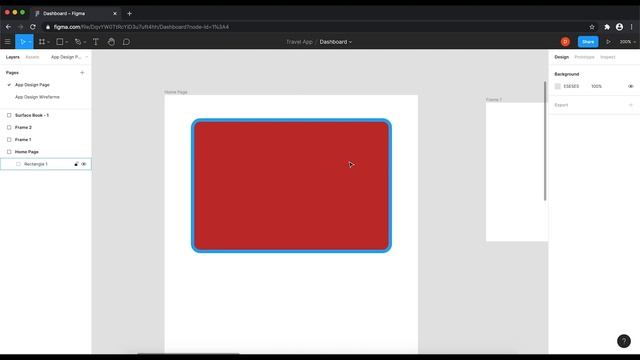The image size is (640, 360).
Task: Add a new page with plus icon
Action: (82, 73)
